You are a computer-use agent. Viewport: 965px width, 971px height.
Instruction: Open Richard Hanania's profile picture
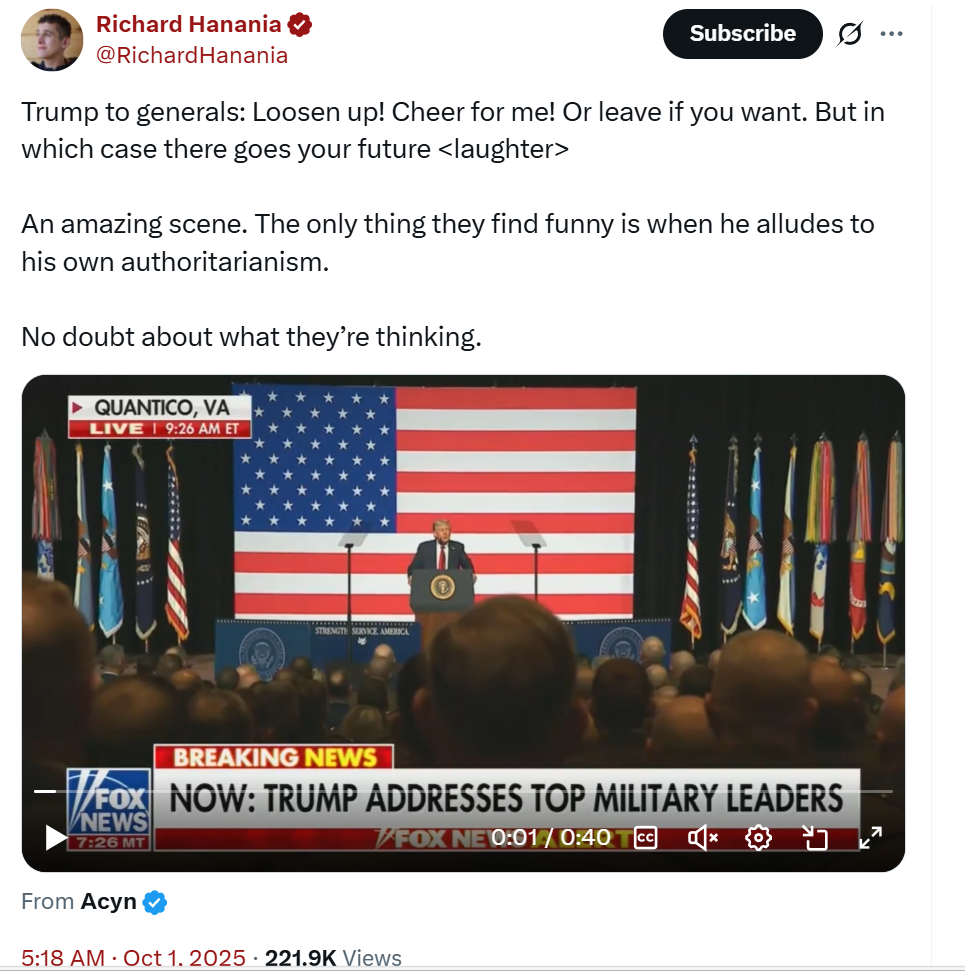51,40
